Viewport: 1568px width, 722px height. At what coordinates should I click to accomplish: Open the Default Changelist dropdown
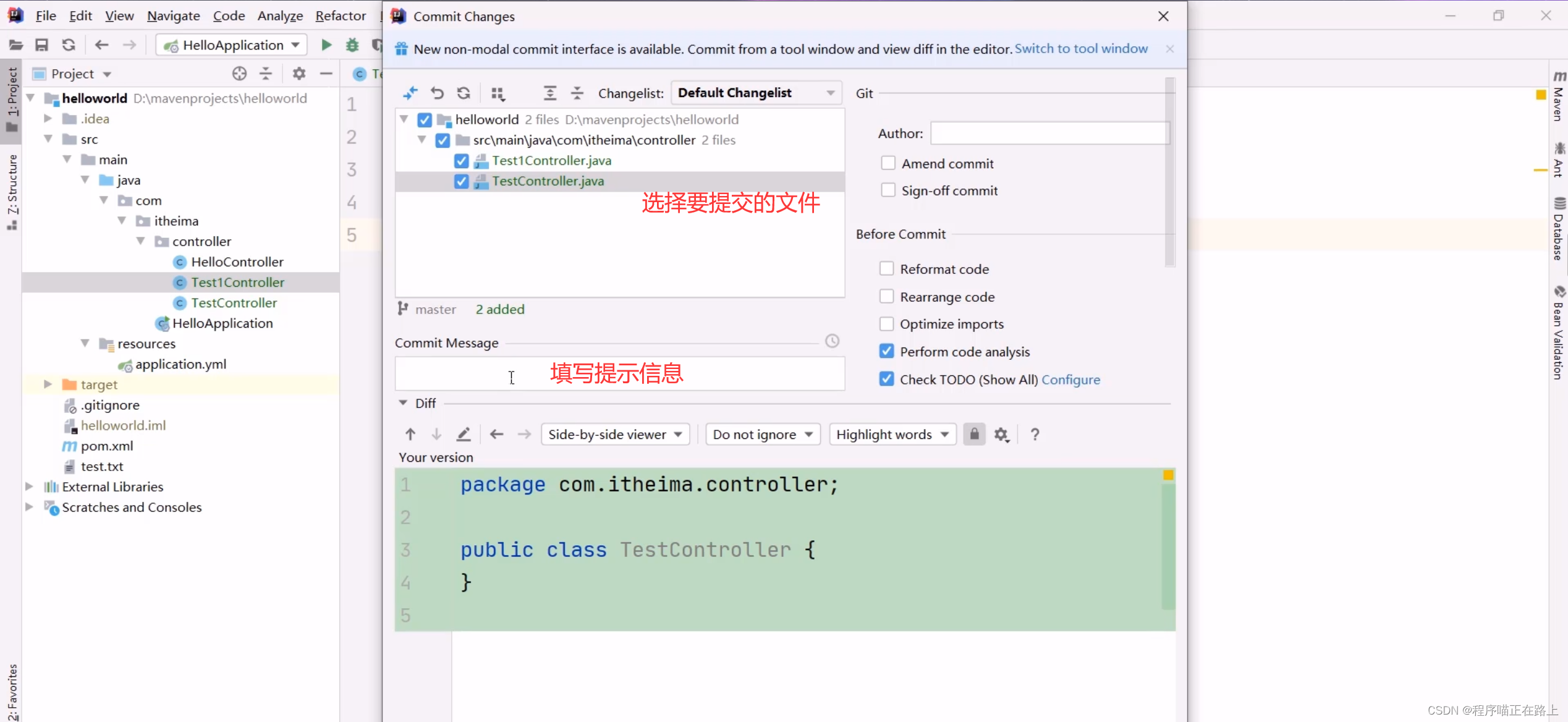coord(755,93)
